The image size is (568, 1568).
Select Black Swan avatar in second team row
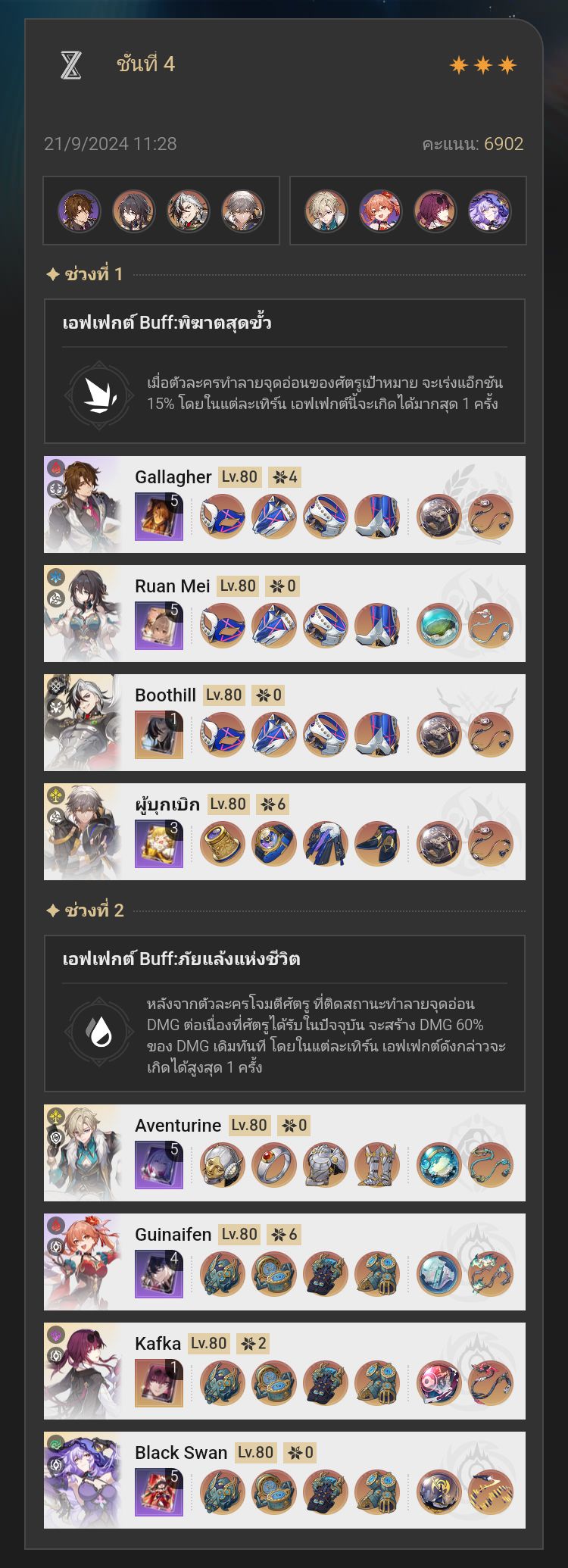point(489,211)
